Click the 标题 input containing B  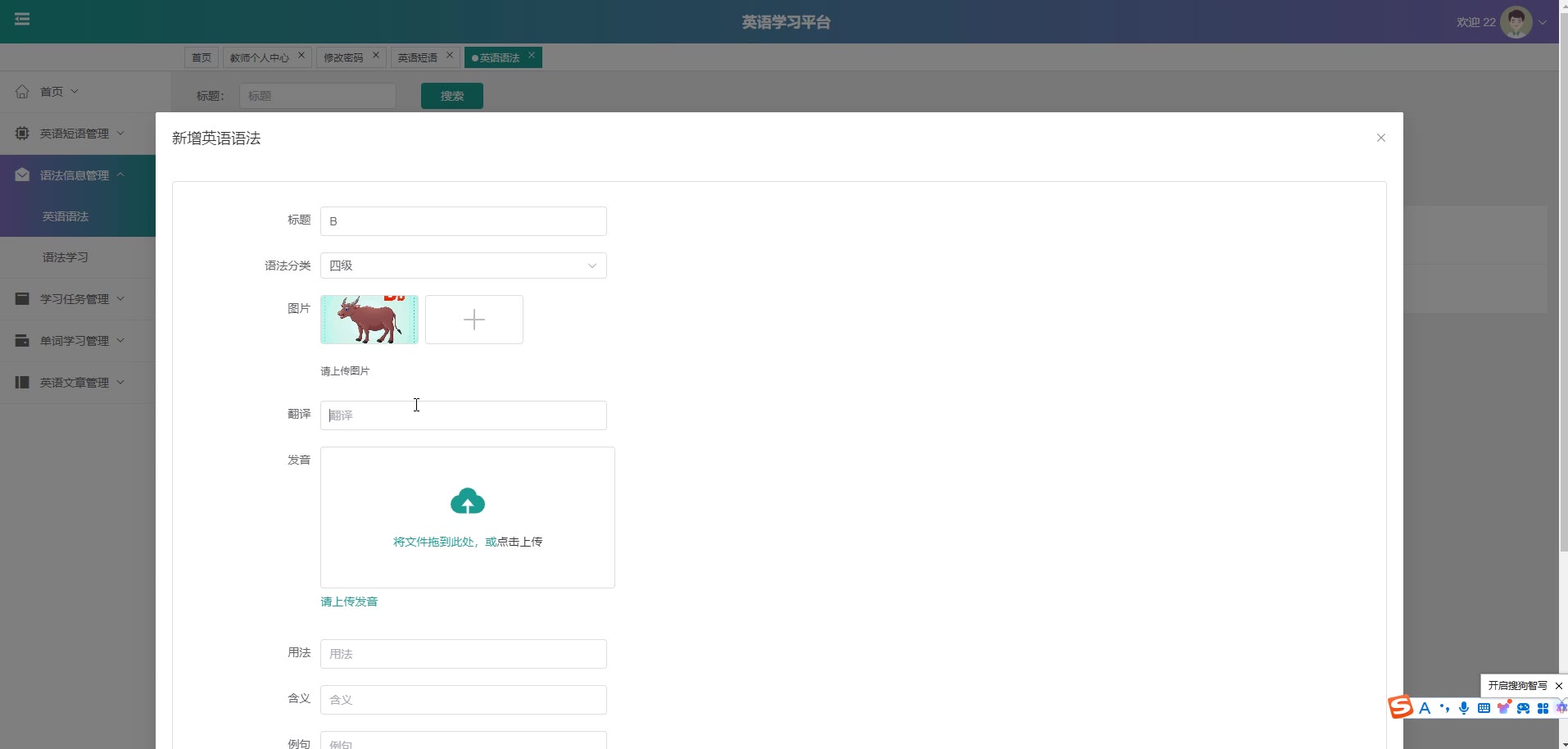[464, 221]
